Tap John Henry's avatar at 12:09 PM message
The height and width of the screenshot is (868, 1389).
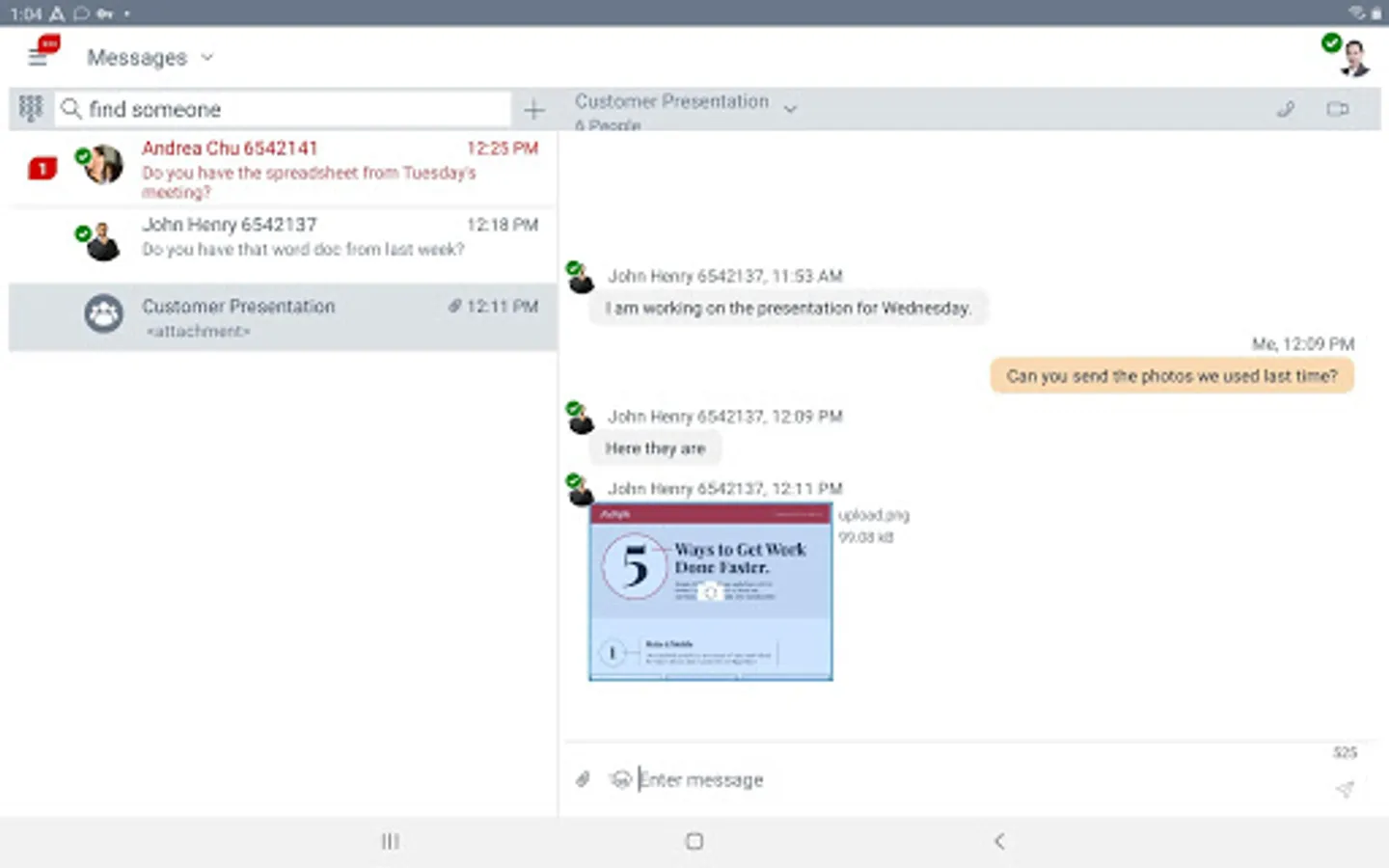pyautogui.click(x=581, y=418)
